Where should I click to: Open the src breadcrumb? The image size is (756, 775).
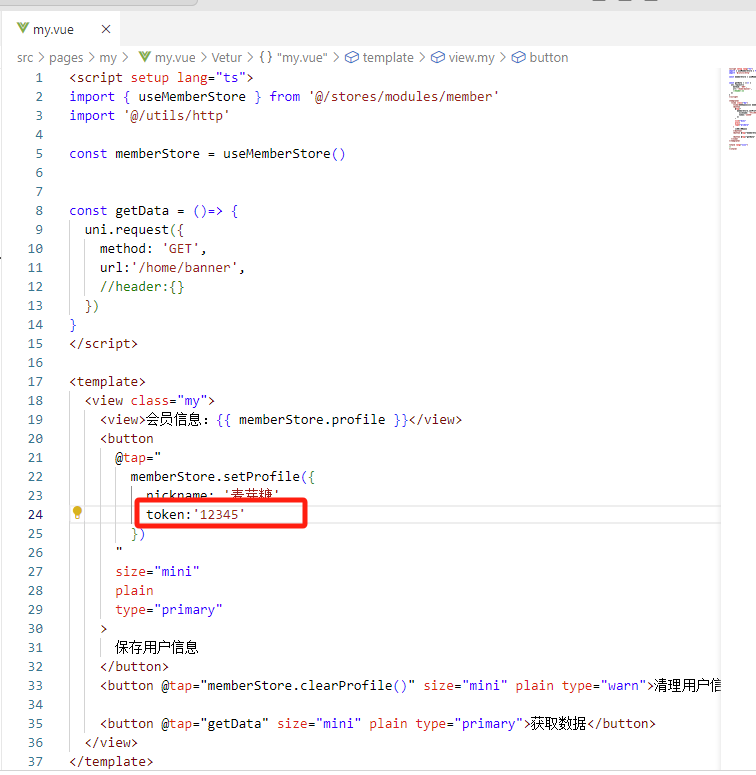tap(25, 58)
